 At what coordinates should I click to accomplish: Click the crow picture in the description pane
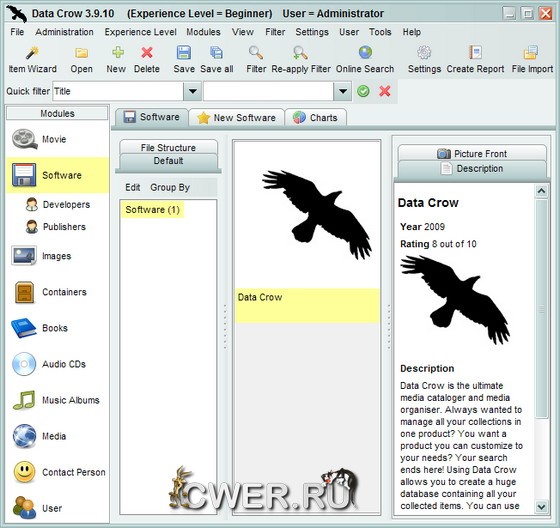[x=455, y=299]
